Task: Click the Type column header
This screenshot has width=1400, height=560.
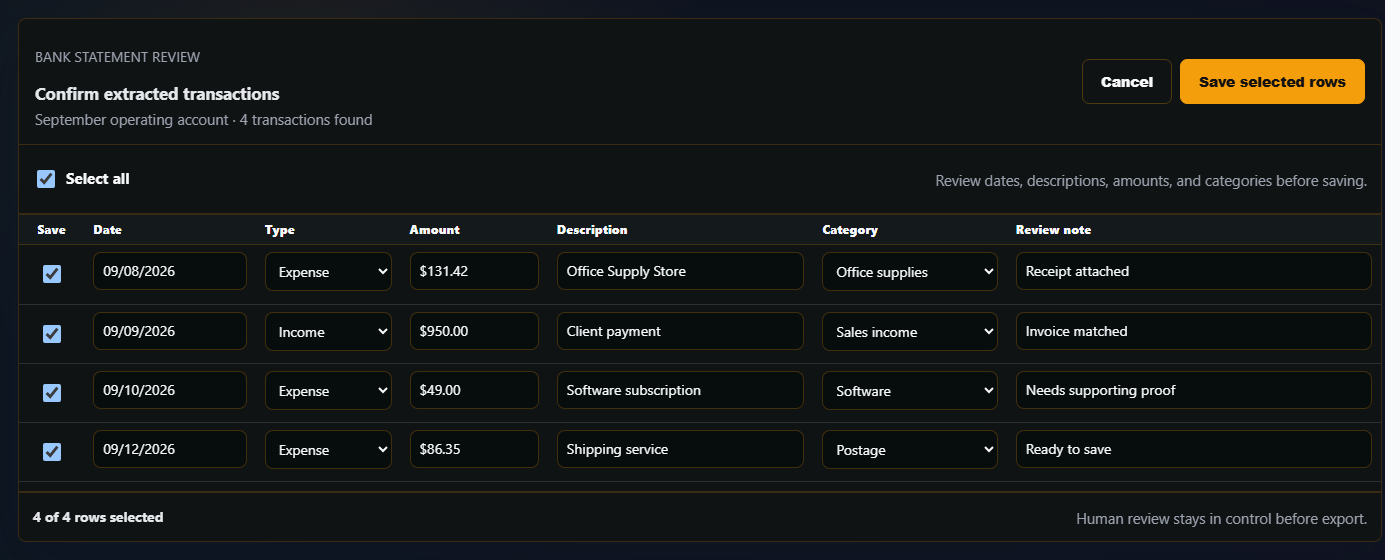Action: coord(280,230)
